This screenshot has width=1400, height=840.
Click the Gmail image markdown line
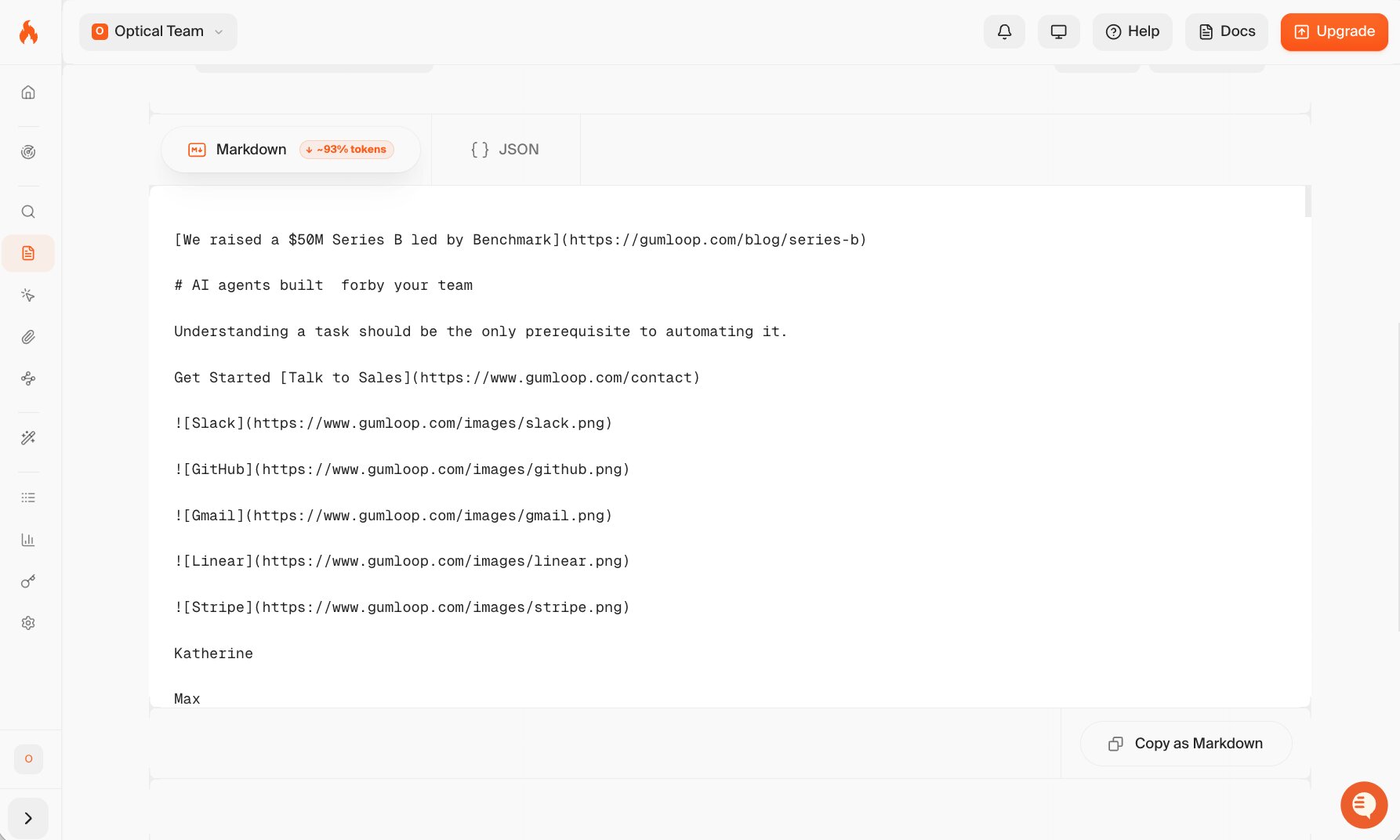point(394,516)
